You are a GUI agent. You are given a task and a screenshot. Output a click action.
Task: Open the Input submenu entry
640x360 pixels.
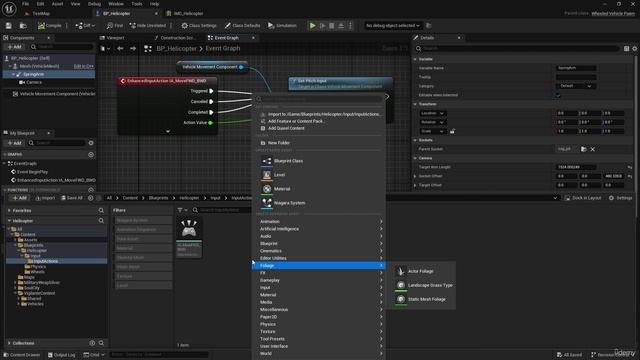(x=318, y=288)
